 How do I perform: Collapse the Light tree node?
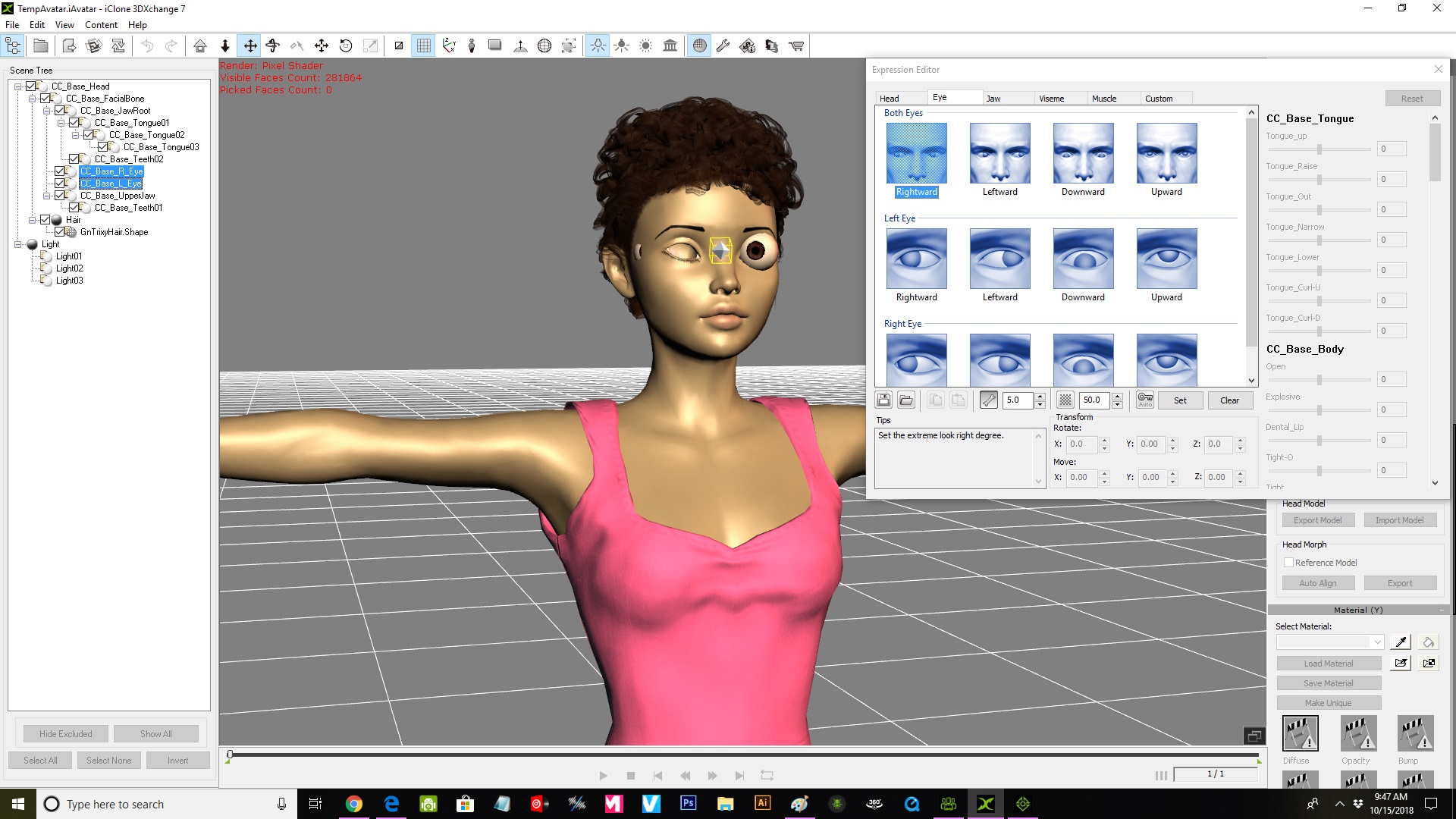[18, 244]
